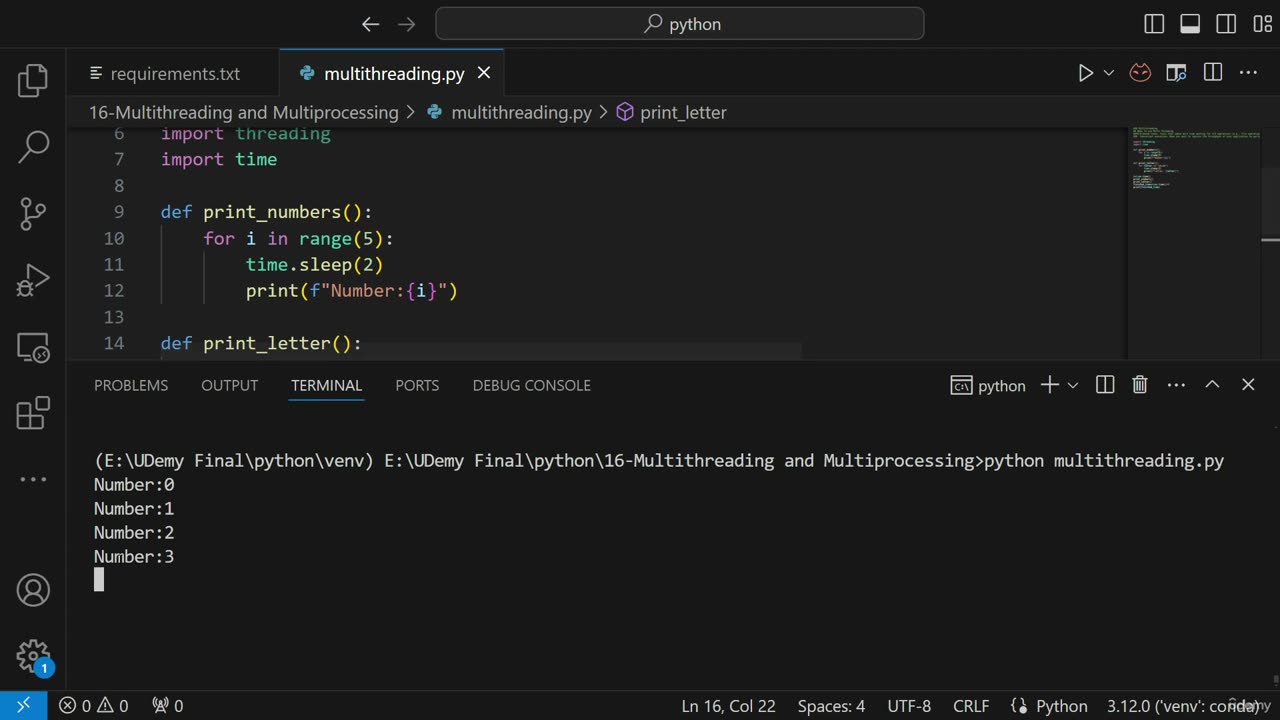Click line number 9 in the gutter
This screenshot has width=1280, height=720.
pyautogui.click(x=119, y=212)
